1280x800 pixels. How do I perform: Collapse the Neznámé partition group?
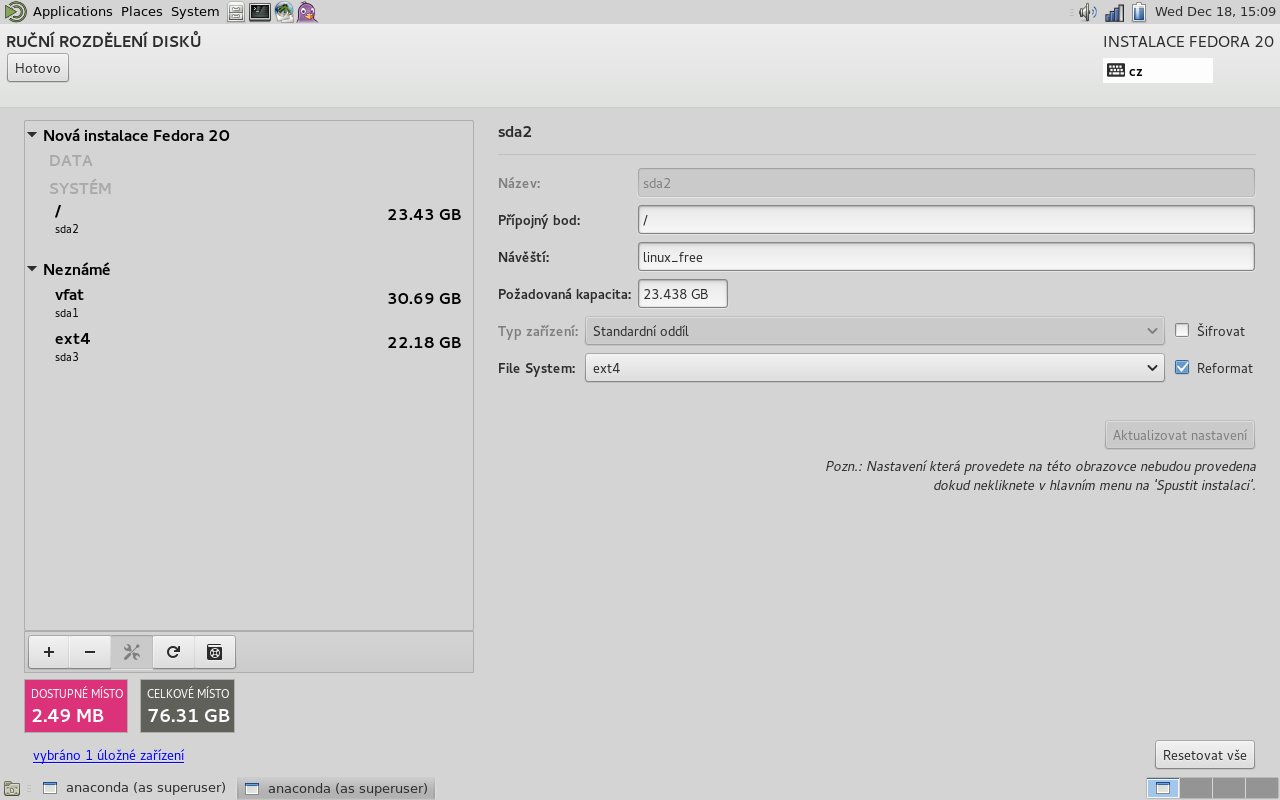coord(33,269)
